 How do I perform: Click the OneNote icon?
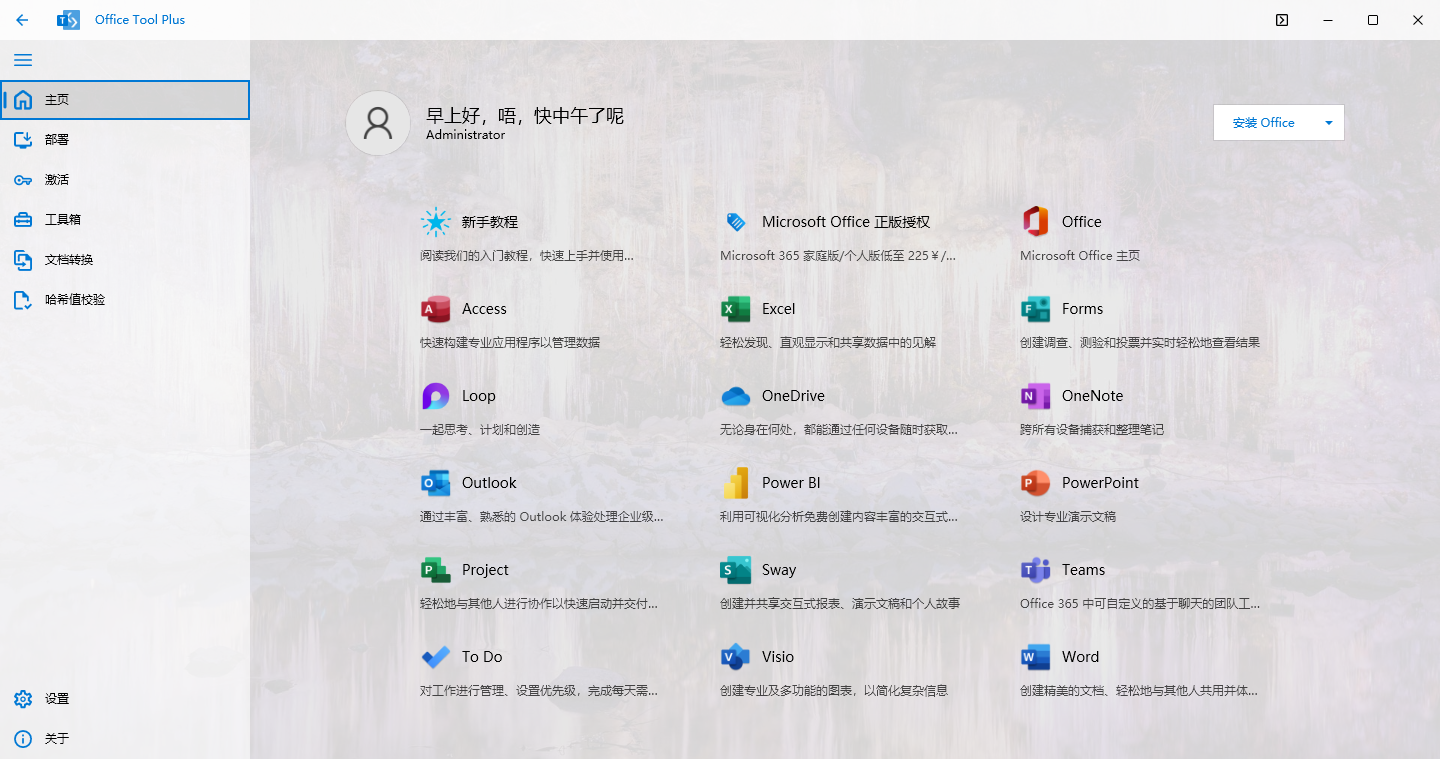point(1035,397)
